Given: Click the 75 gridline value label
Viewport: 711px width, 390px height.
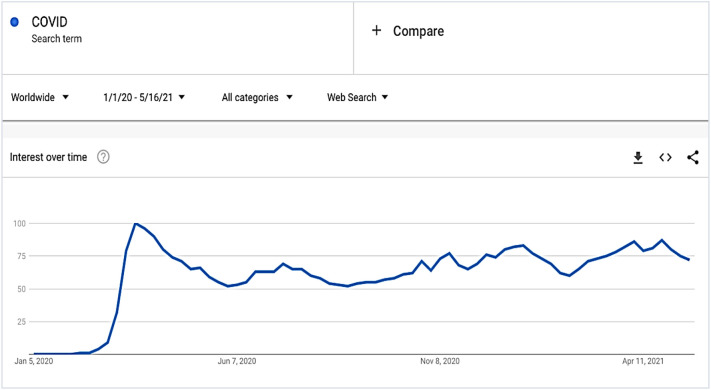Looking at the screenshot, I should tap(21, 256).
